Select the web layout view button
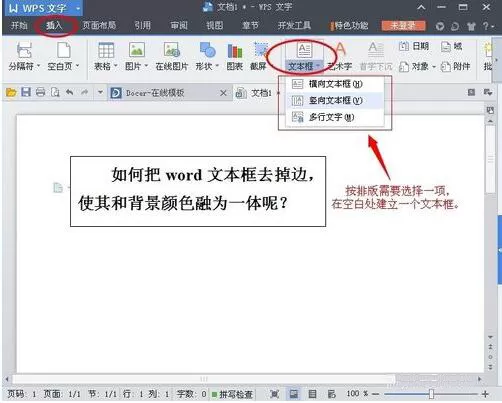 [331, 394]
